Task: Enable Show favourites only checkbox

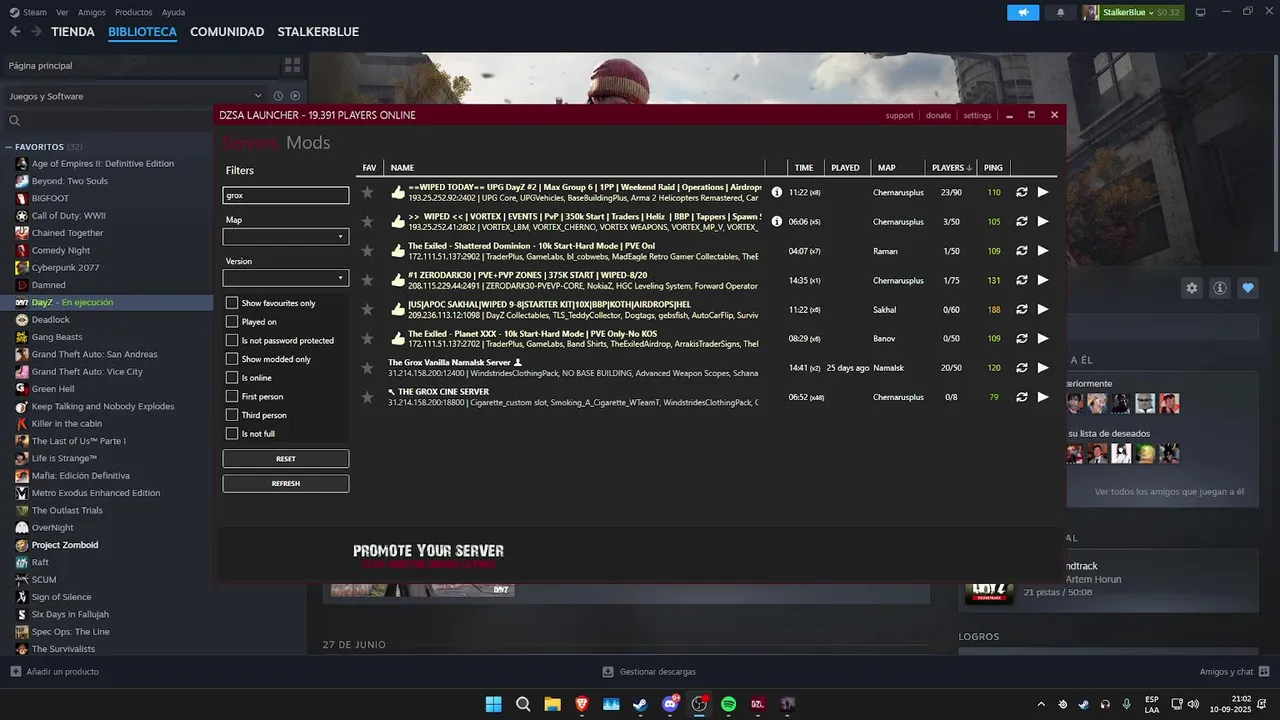Action: click(x=232, y=303)
